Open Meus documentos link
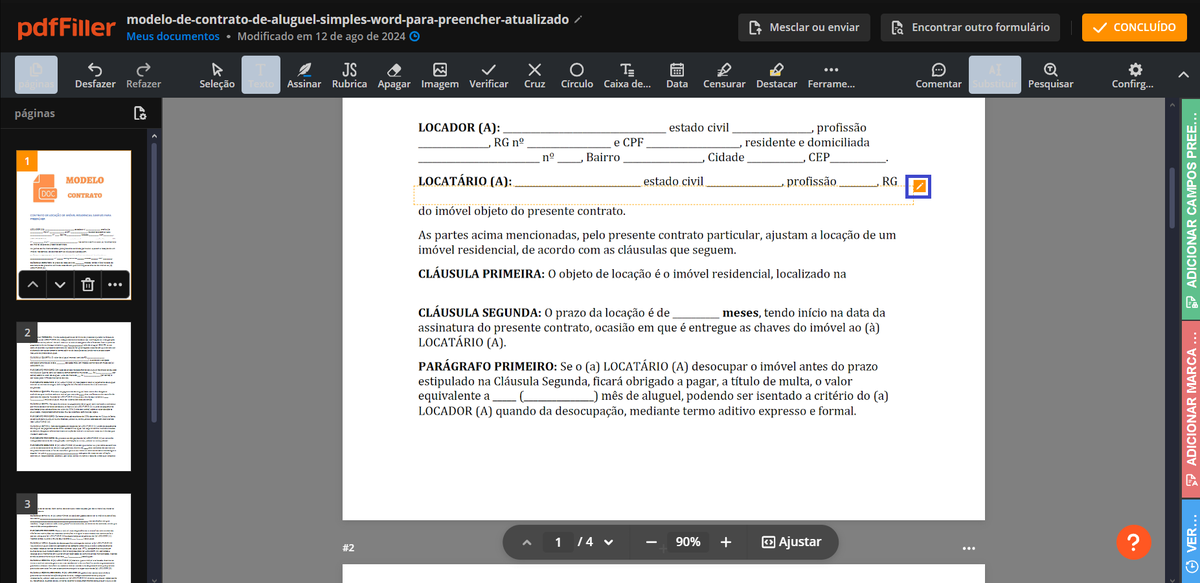1200x583 pixels. [x=173, y=36]
